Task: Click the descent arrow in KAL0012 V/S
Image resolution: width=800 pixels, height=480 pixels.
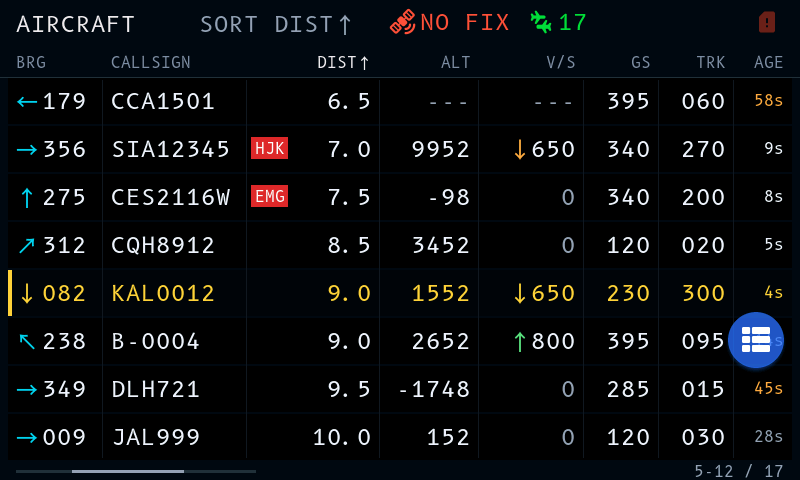Action: [x=520, y=294]
